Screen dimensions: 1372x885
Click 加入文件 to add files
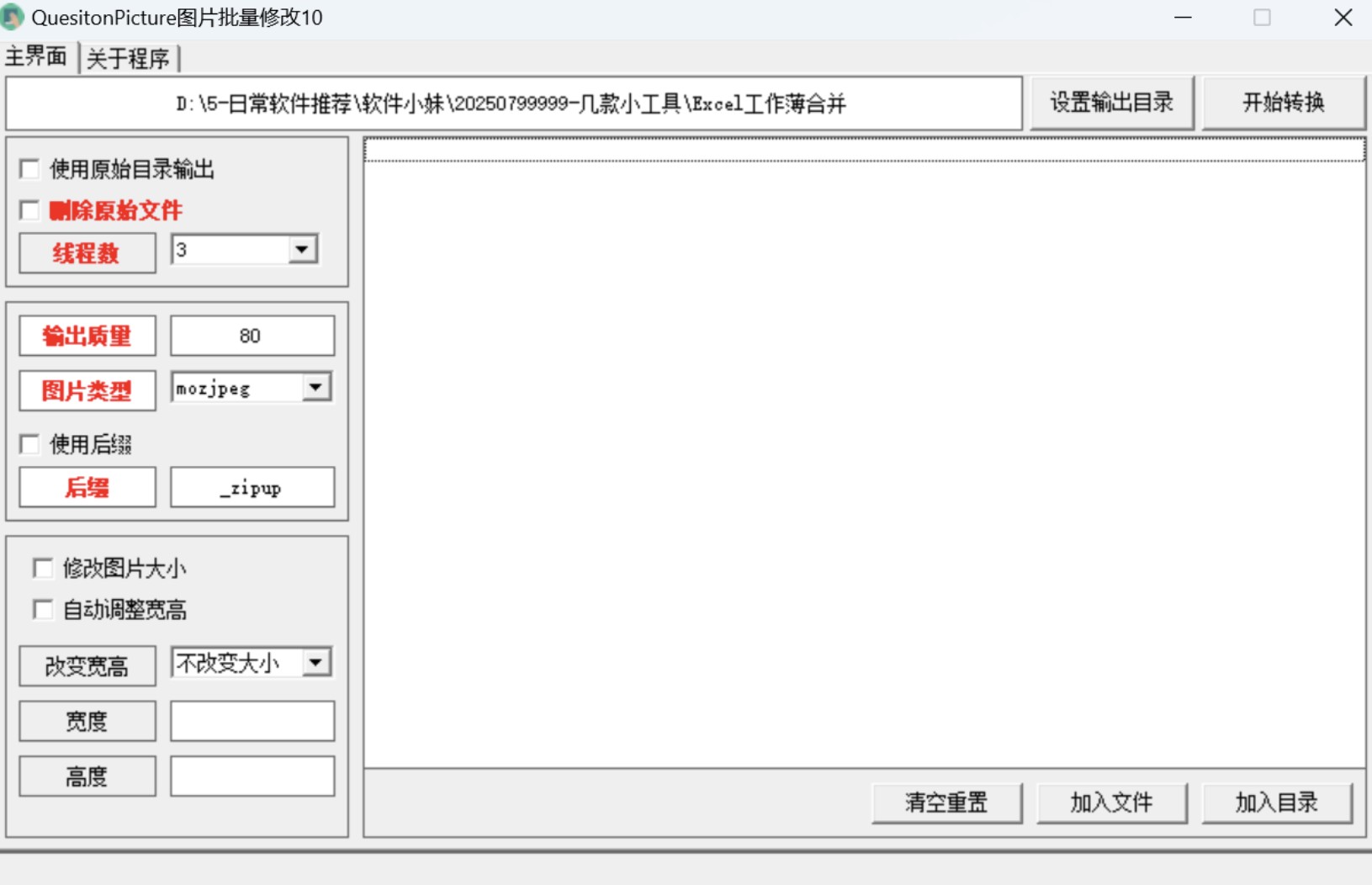coord(1112,803)
